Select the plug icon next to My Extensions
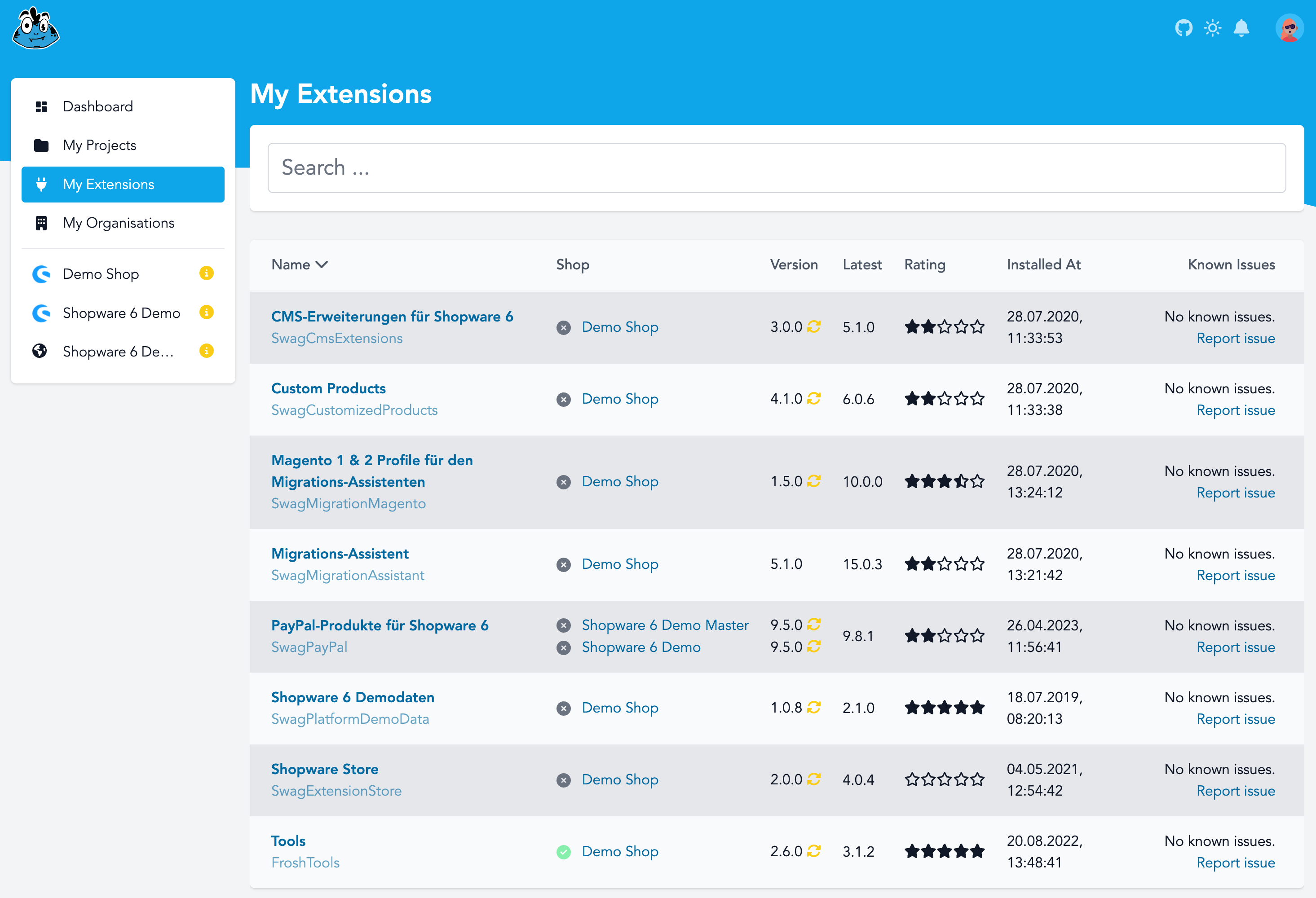Viewport: 1316px width, 898px height. (41, 184)
